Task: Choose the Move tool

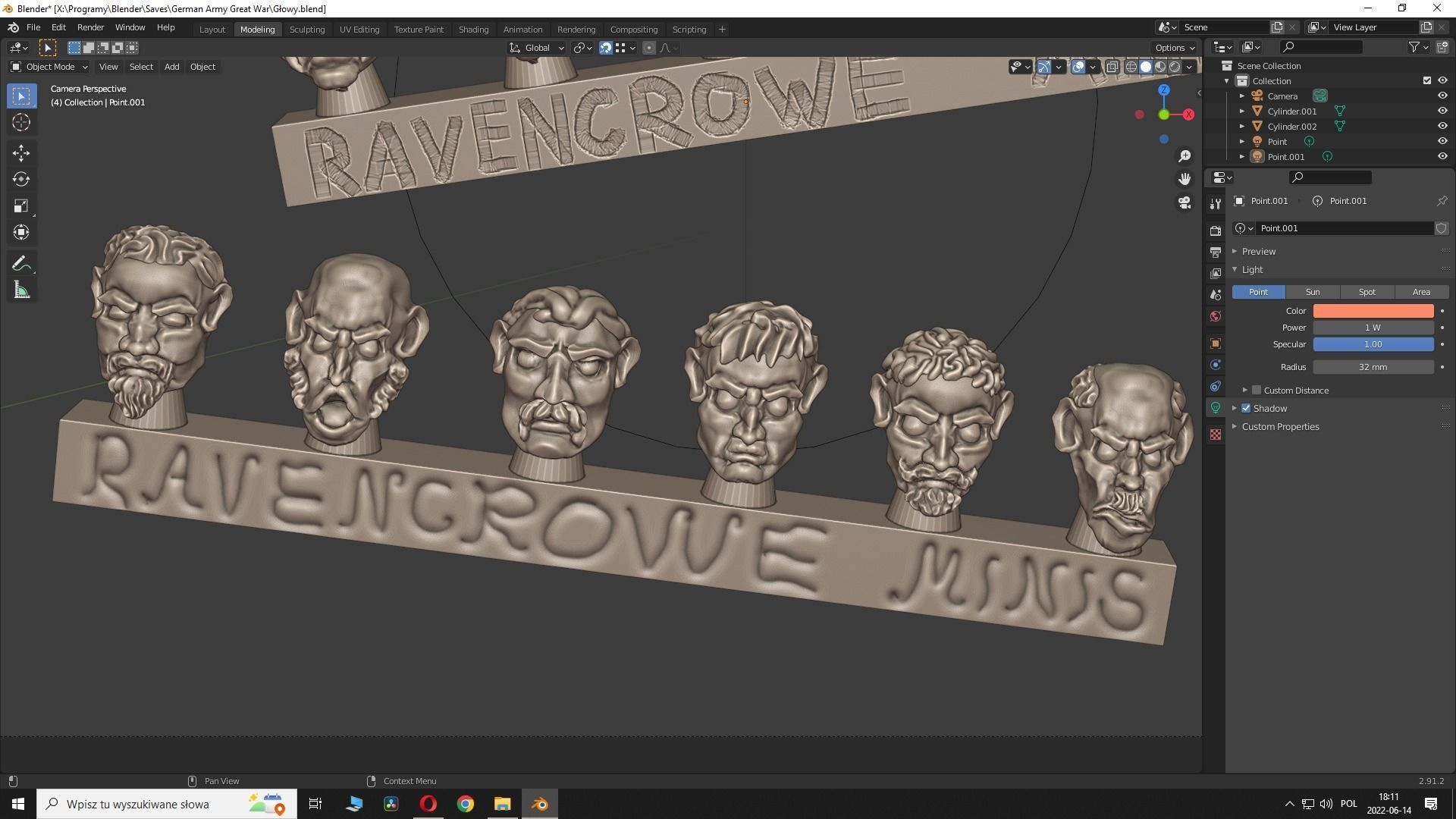Action: click(x=21, y=153)
